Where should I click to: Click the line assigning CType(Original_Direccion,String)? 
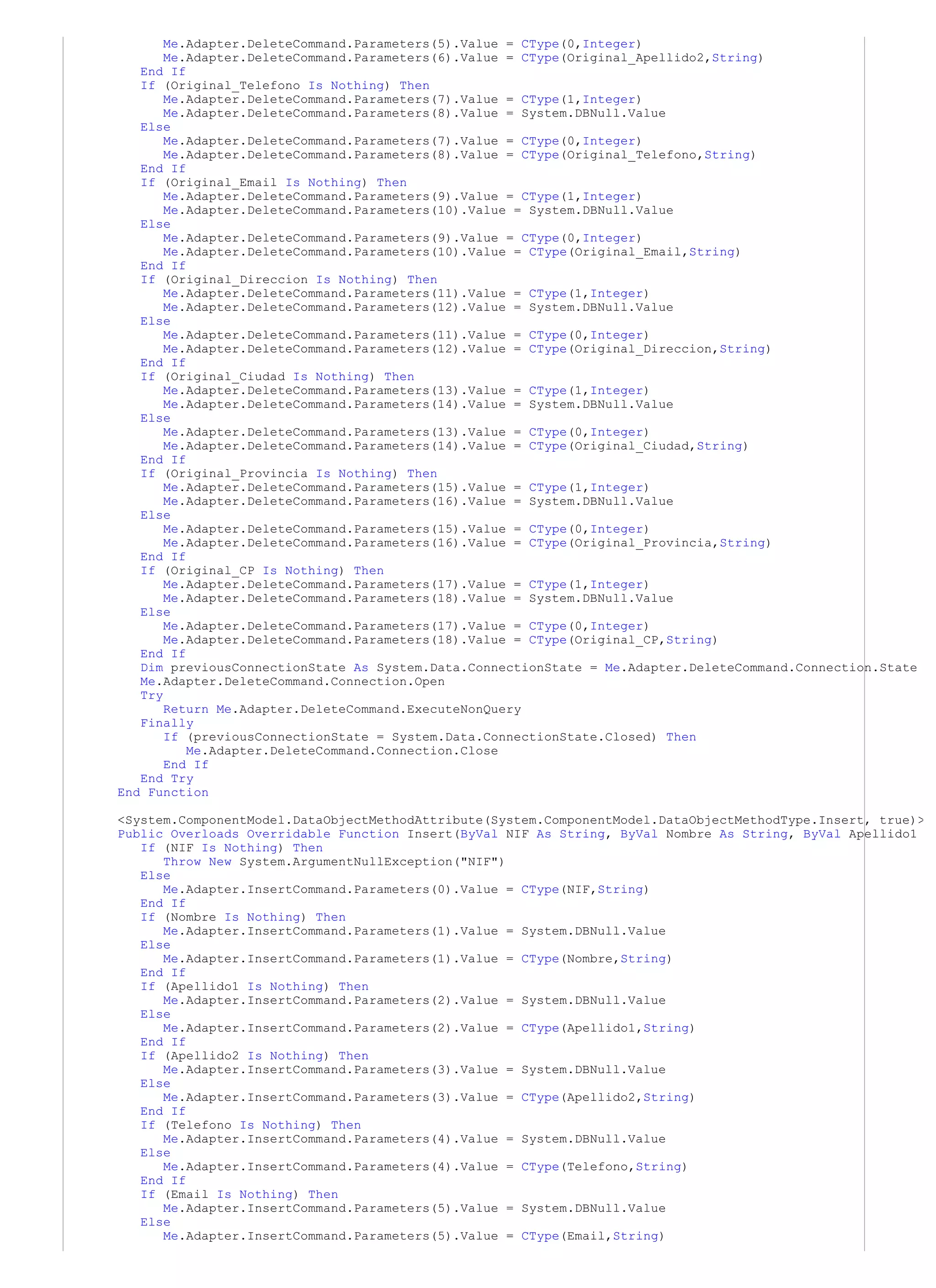(467, 349)
